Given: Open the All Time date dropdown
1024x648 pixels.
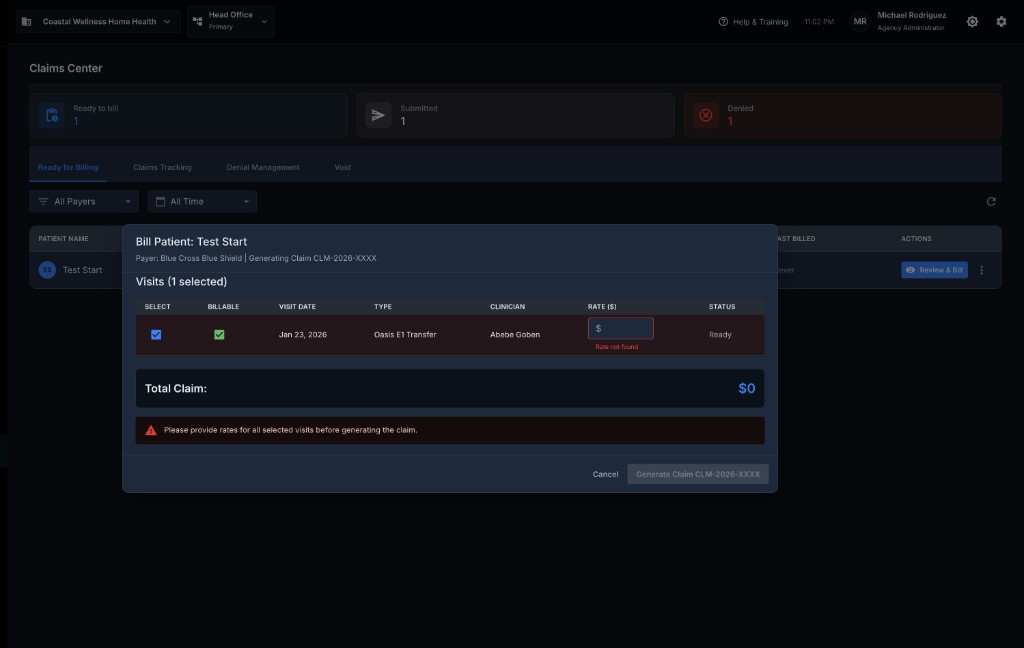Looking at the screenshot, I should point(201,201).
